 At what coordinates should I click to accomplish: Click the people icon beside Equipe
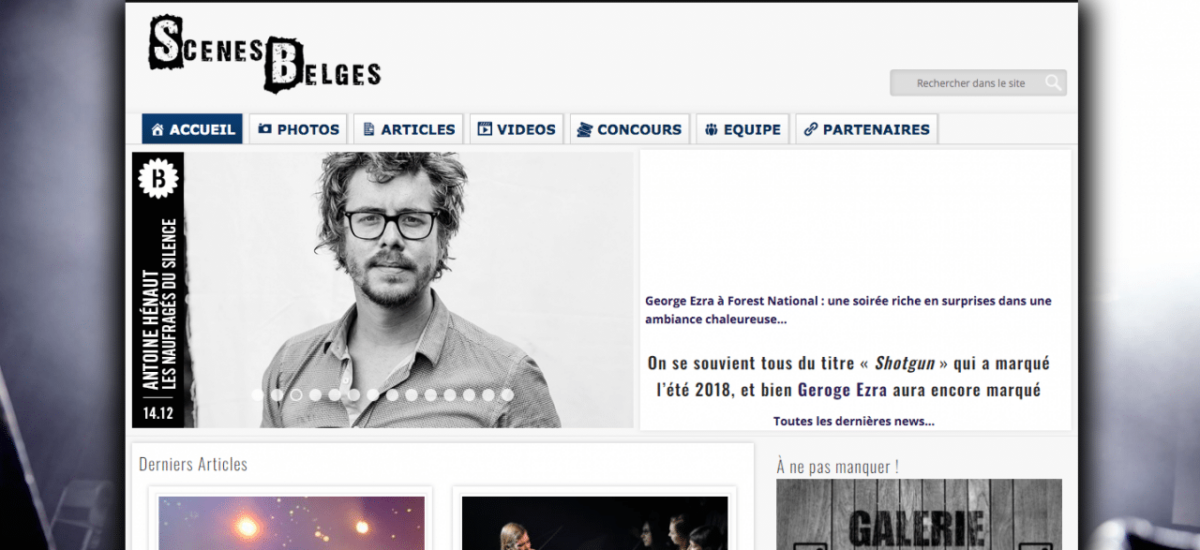[711, 129]
